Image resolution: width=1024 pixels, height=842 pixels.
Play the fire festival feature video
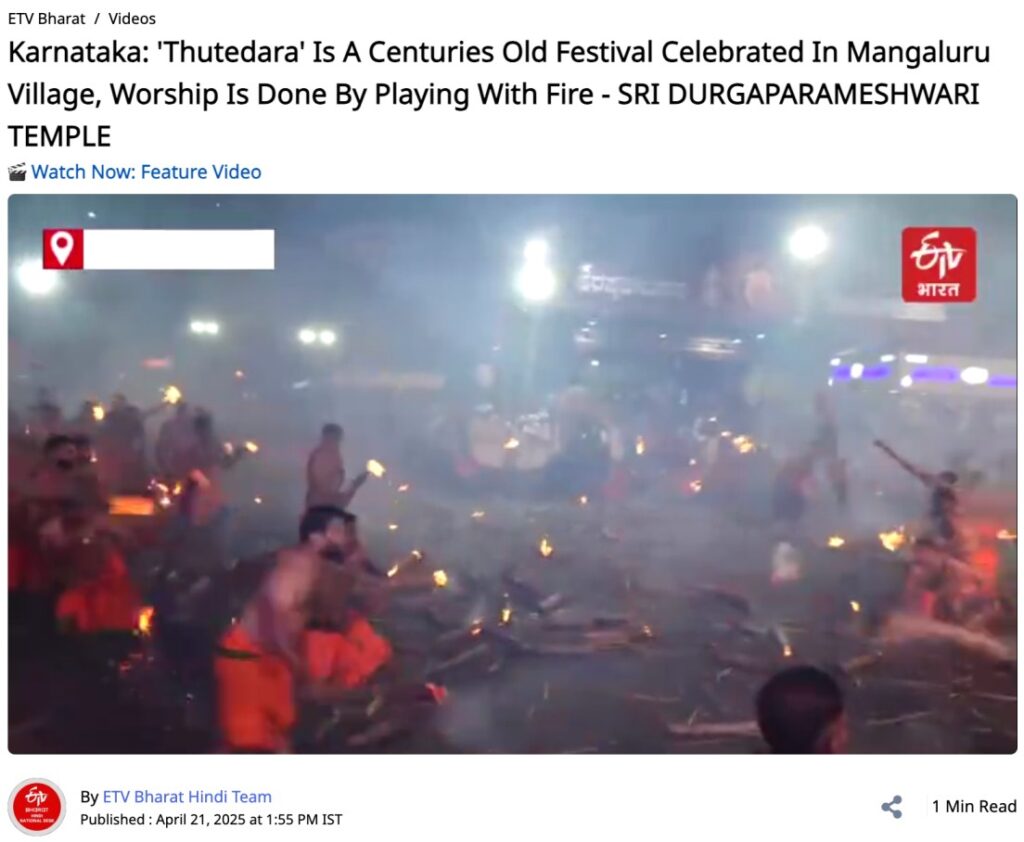pyautogui.click(x=512, y=474)
